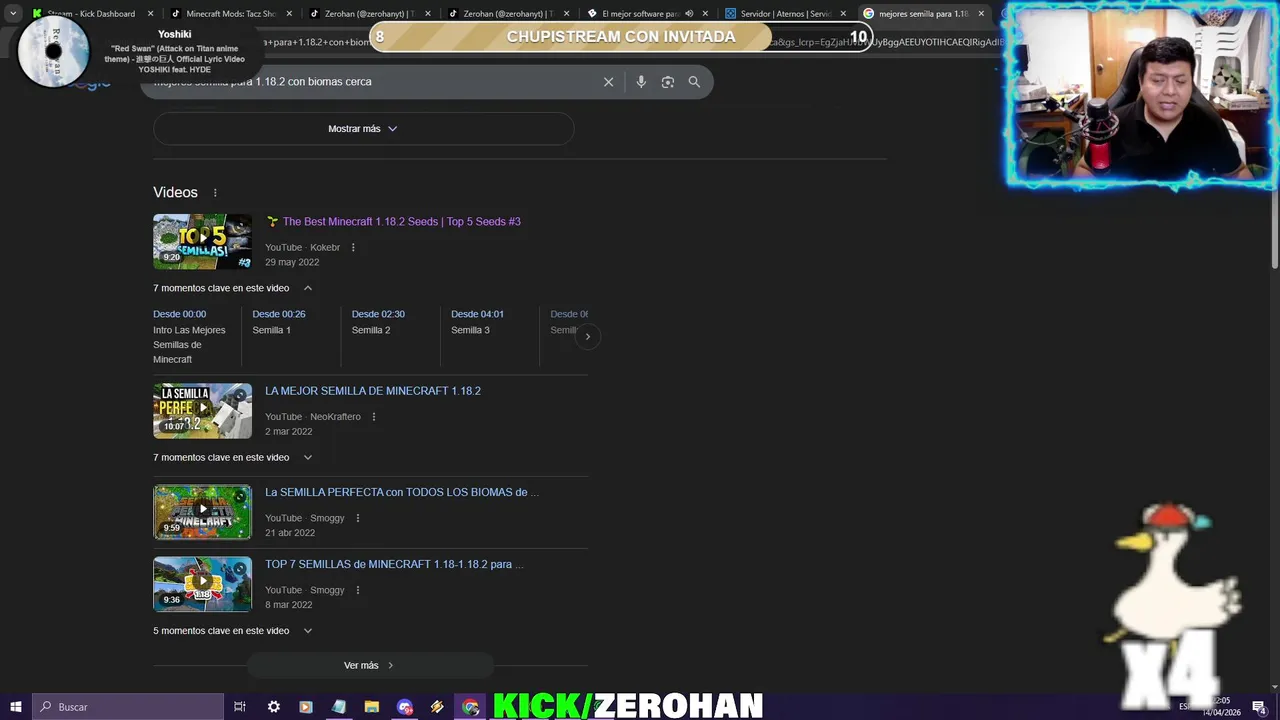Expand Mostrar más results section
The image size is (1280, 720).
[363, 129]
